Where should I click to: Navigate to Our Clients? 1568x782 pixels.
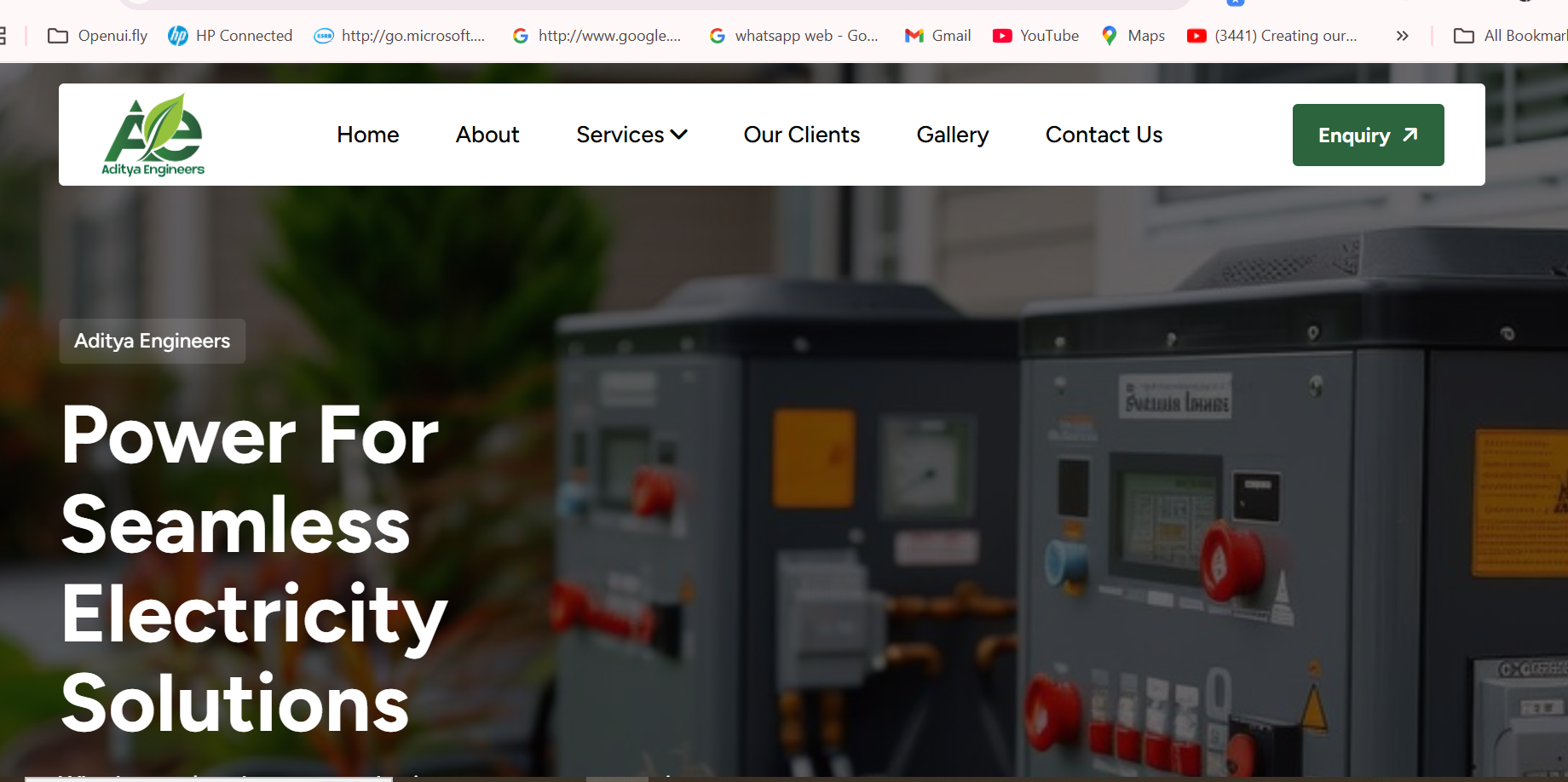(801, 135)
